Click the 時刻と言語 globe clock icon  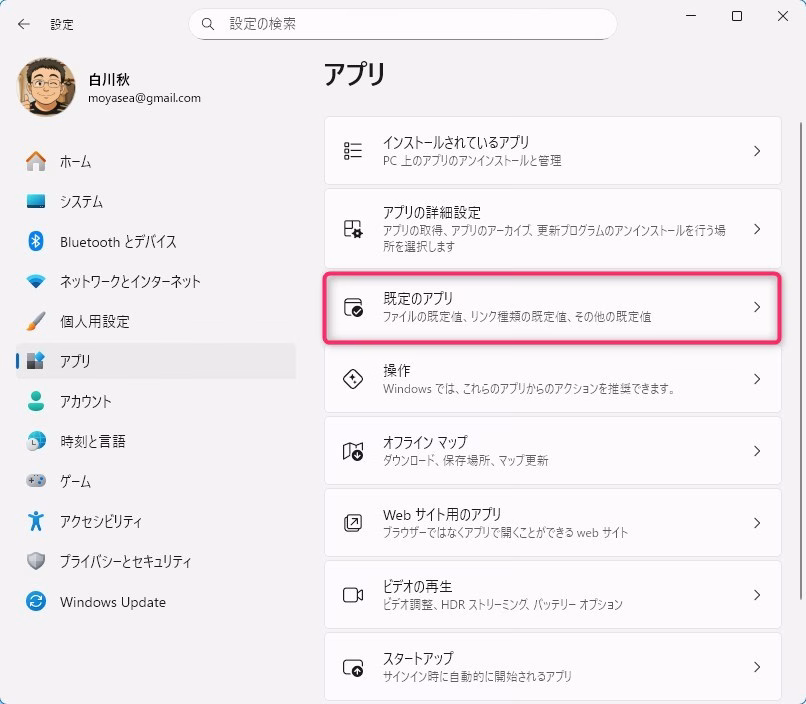click(x=36, y=441)
